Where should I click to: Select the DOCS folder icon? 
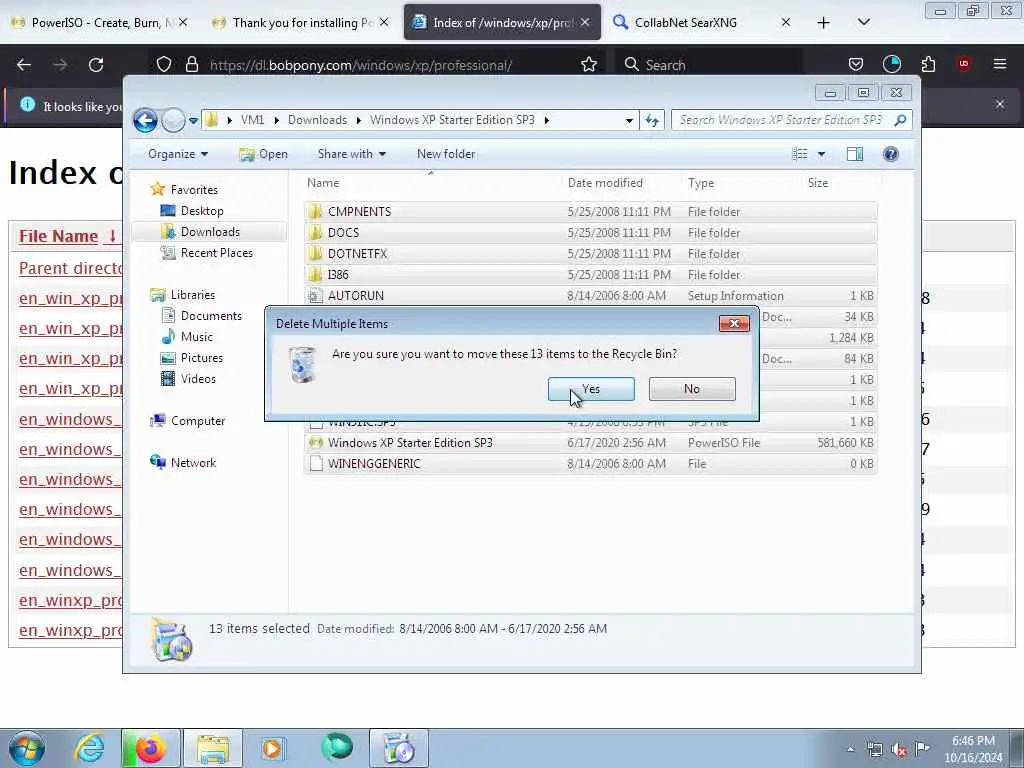(x=315, y=232)
